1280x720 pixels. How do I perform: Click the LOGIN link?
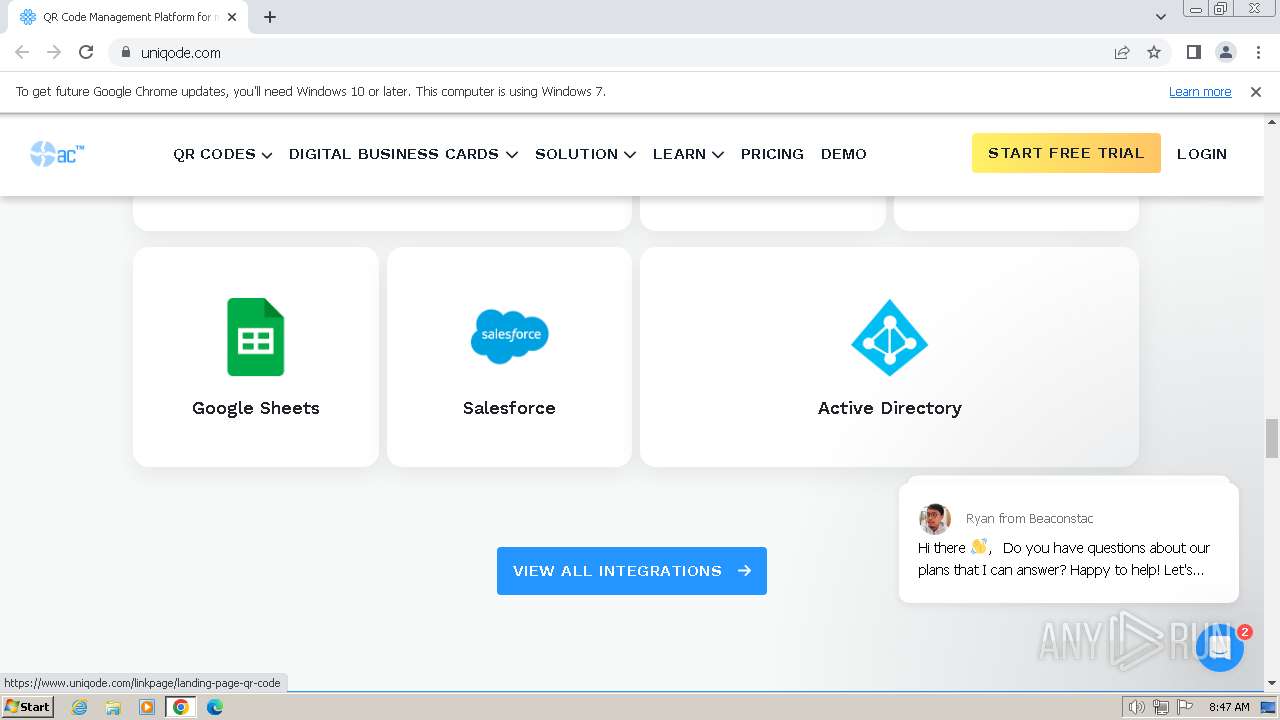click(1202, 154)
